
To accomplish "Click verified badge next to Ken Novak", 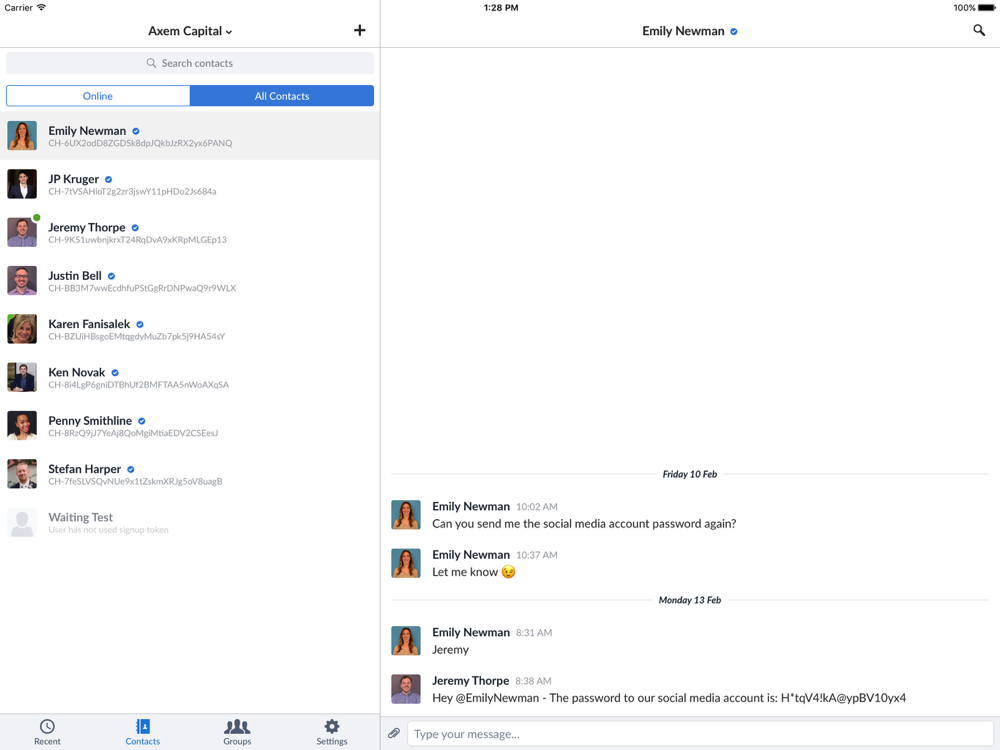I will [115, 373].
